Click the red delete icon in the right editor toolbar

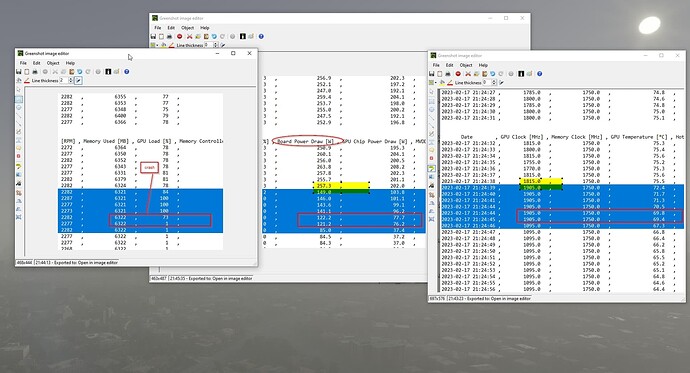click(x=458, y=74)
